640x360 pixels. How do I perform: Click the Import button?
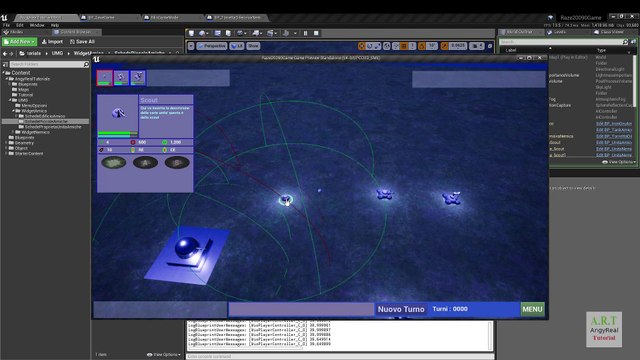(53, 42)
